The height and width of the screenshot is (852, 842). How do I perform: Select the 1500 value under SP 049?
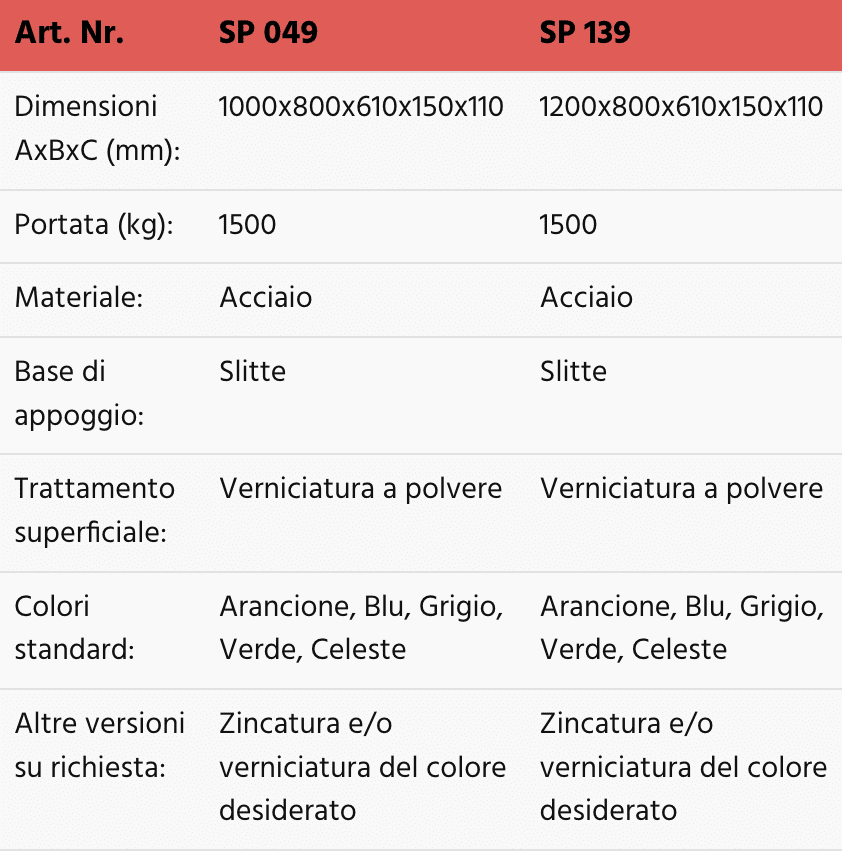[248, 224]
